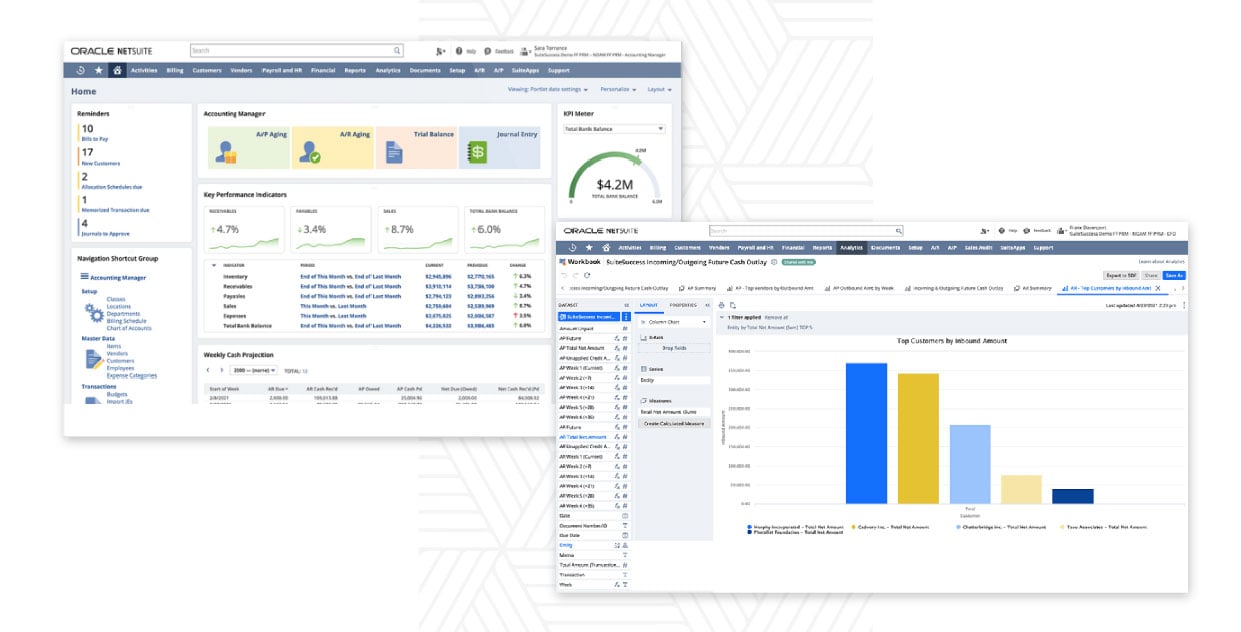
Task: Click the Create Calculated Measure field
Action: pos(672,423)
